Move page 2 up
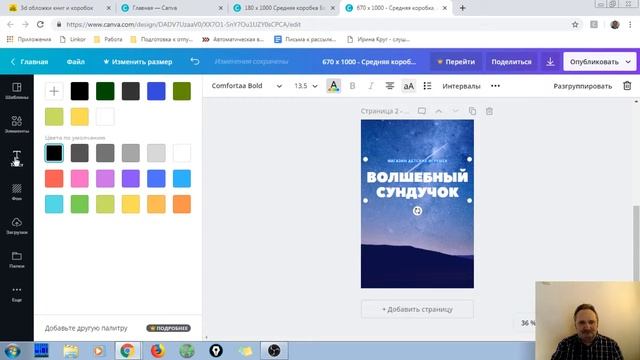The width and height of the screenshot is (640, 360). 438,111
